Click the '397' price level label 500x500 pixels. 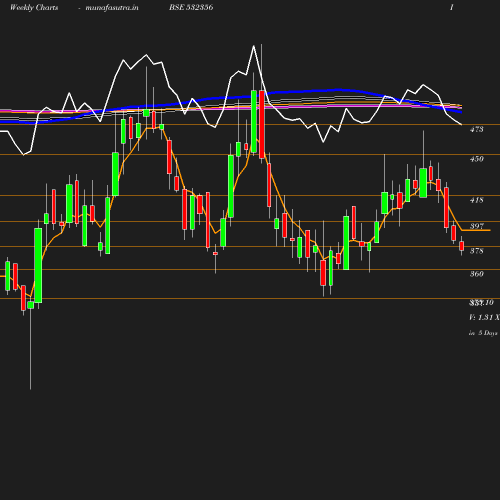[x=476, y=226]
